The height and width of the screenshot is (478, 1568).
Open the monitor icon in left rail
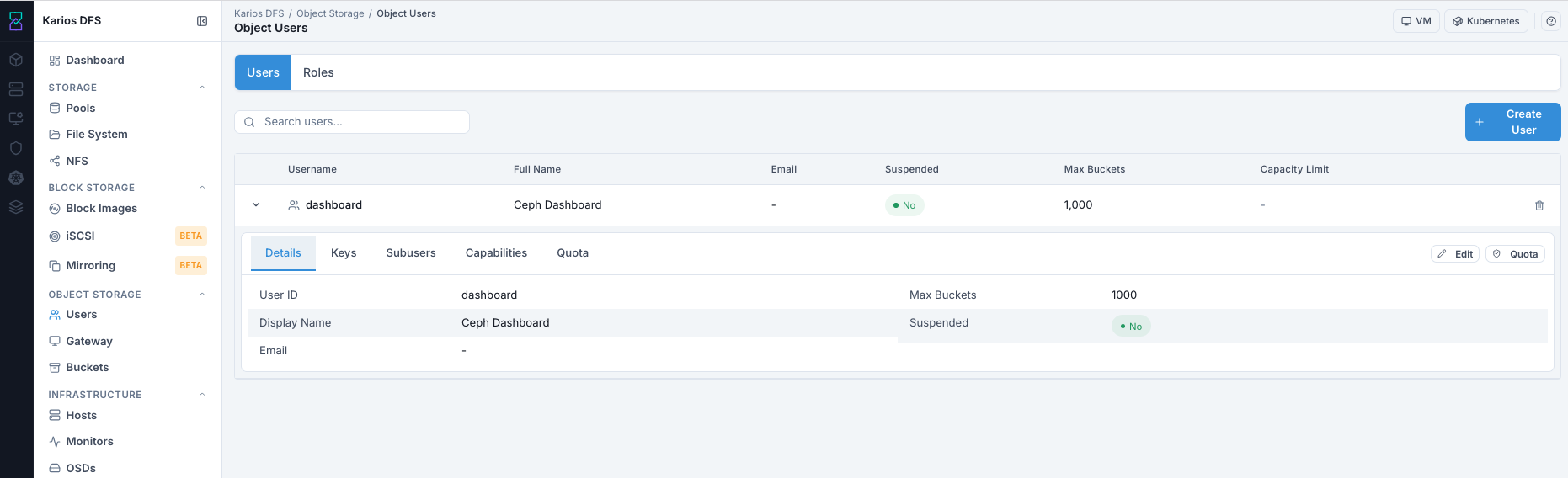click(x=16, y=119)
